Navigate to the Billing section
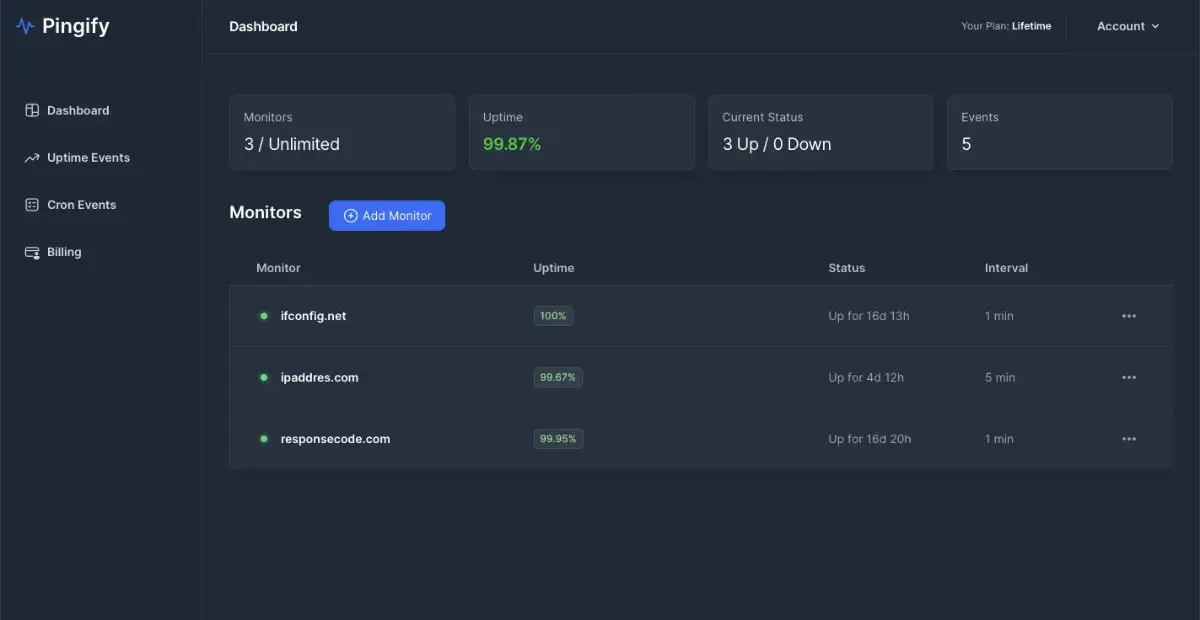Image resolution: width=1200 pixels, height=620 pixels. point(64,253)
